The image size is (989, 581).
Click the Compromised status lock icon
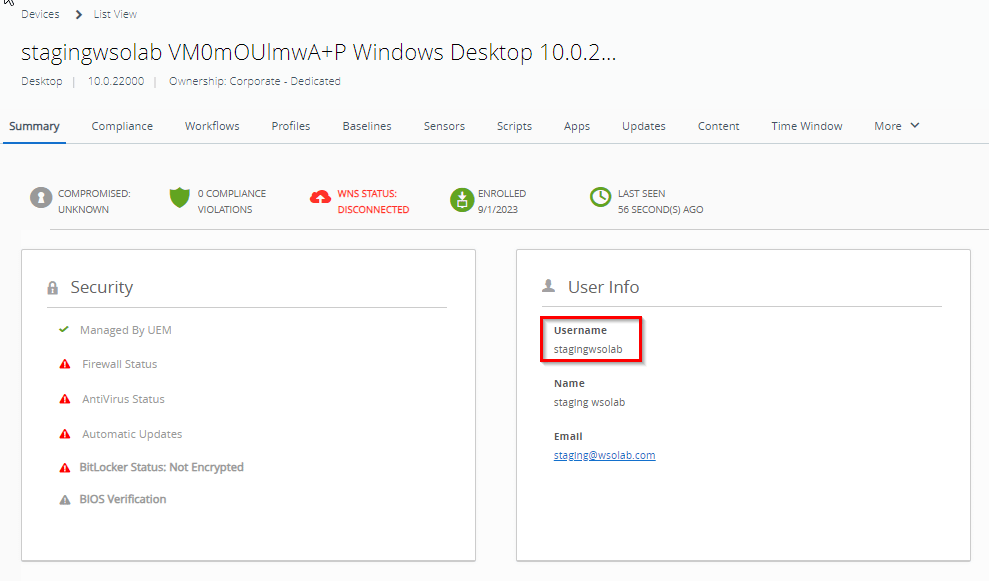click(x=41, y=198)
